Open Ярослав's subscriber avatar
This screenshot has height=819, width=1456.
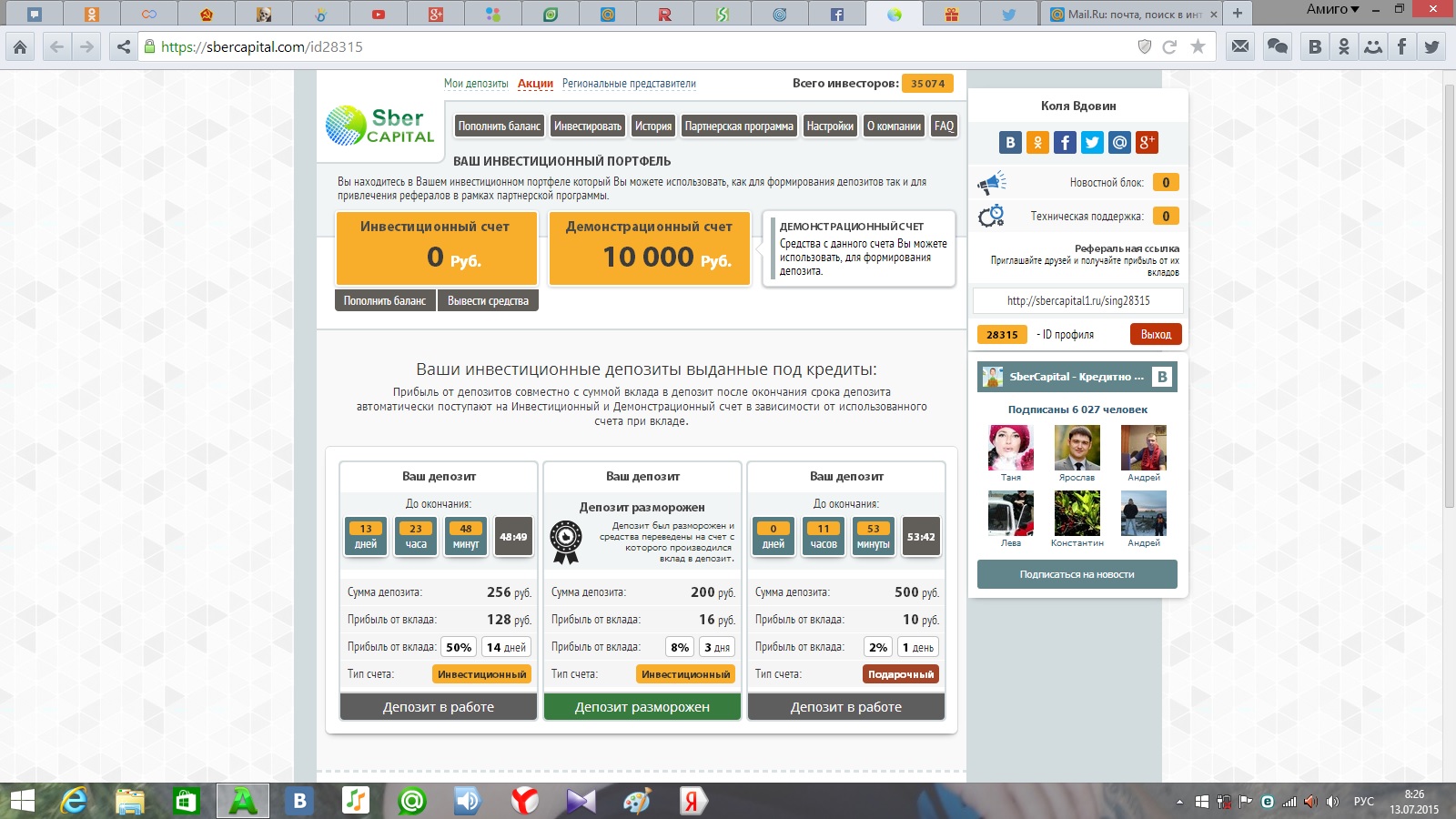pyautogui.click(x=1077, y=448)
